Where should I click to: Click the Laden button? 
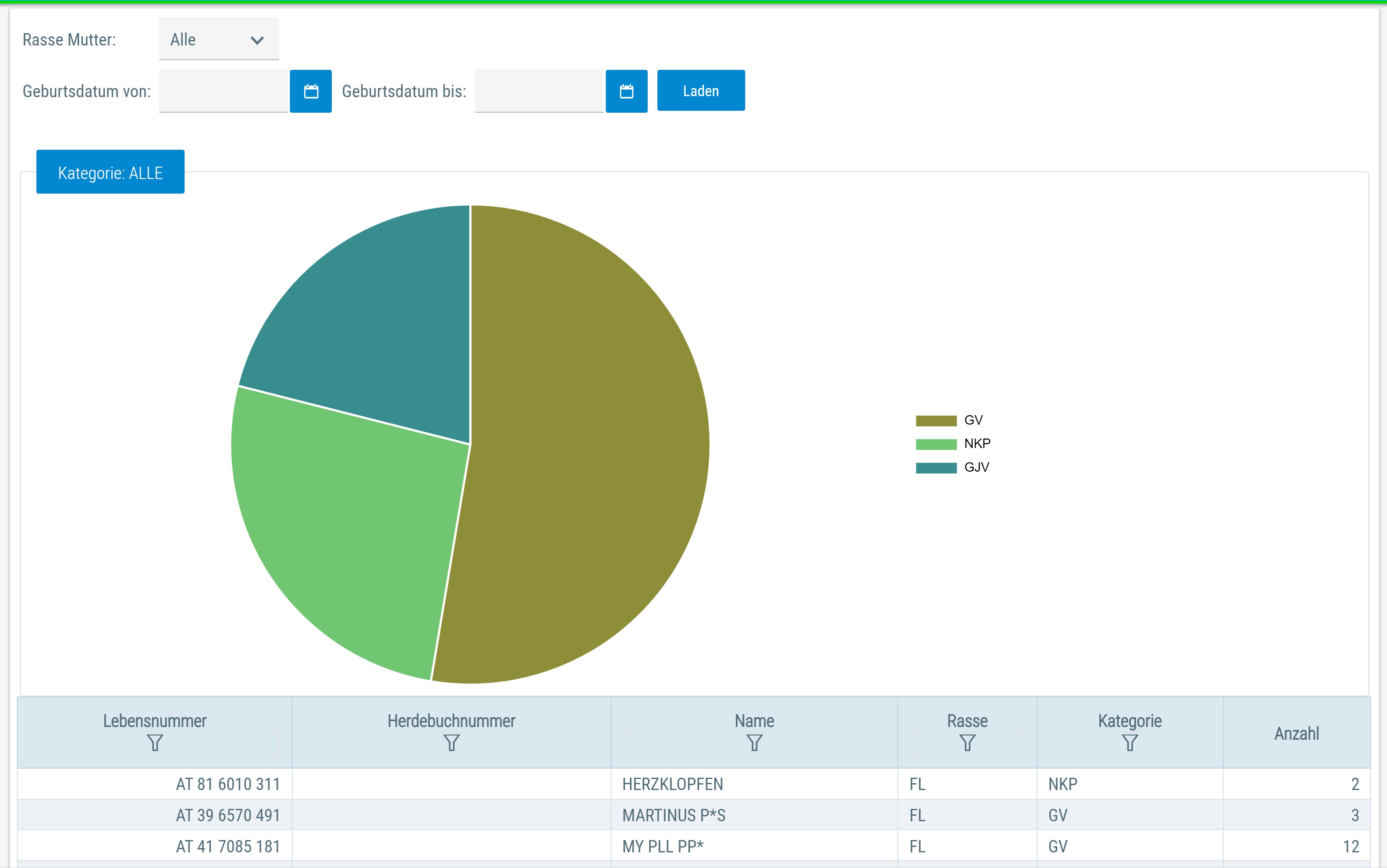701,91
